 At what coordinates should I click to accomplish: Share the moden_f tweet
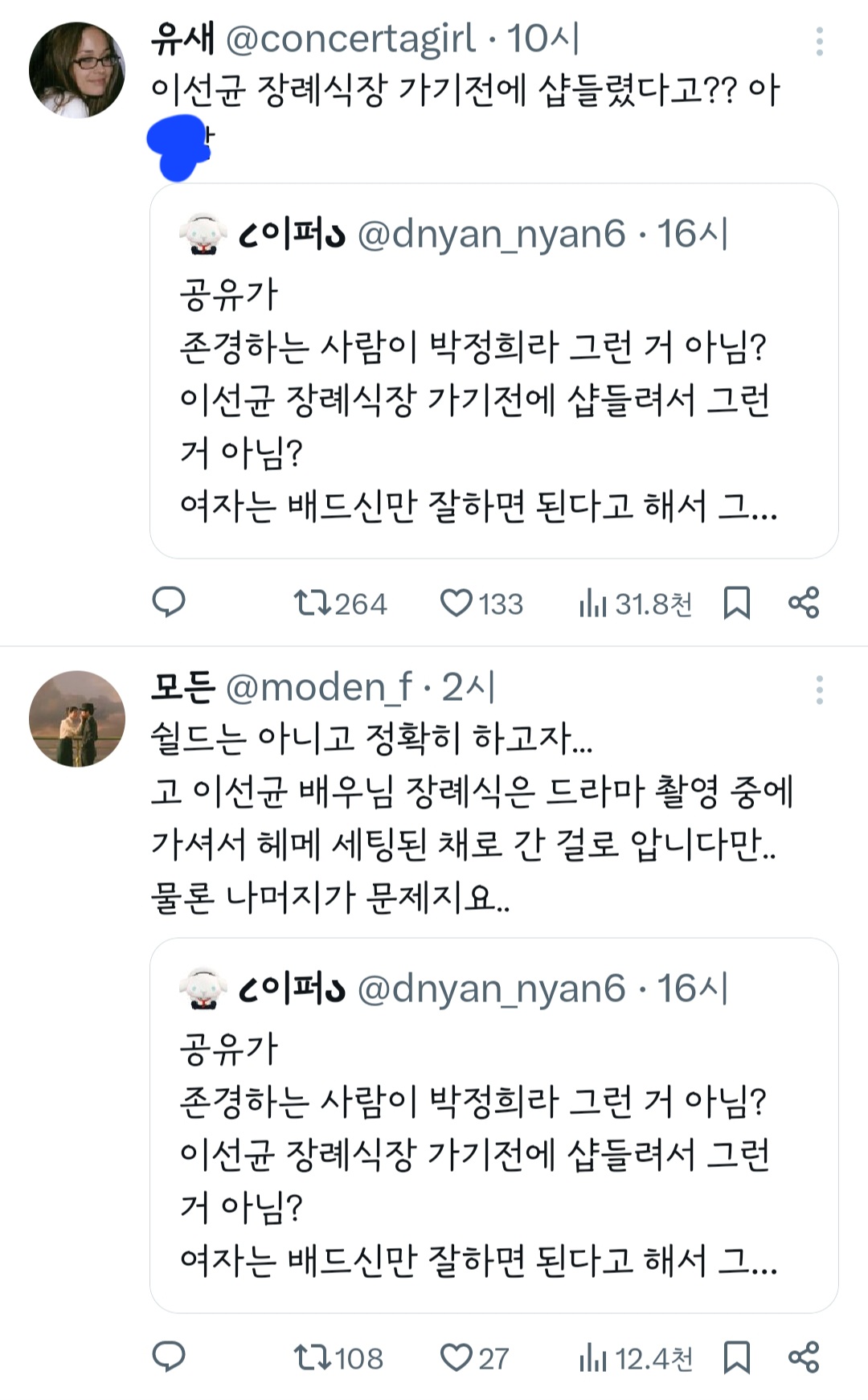(803, 1358)
